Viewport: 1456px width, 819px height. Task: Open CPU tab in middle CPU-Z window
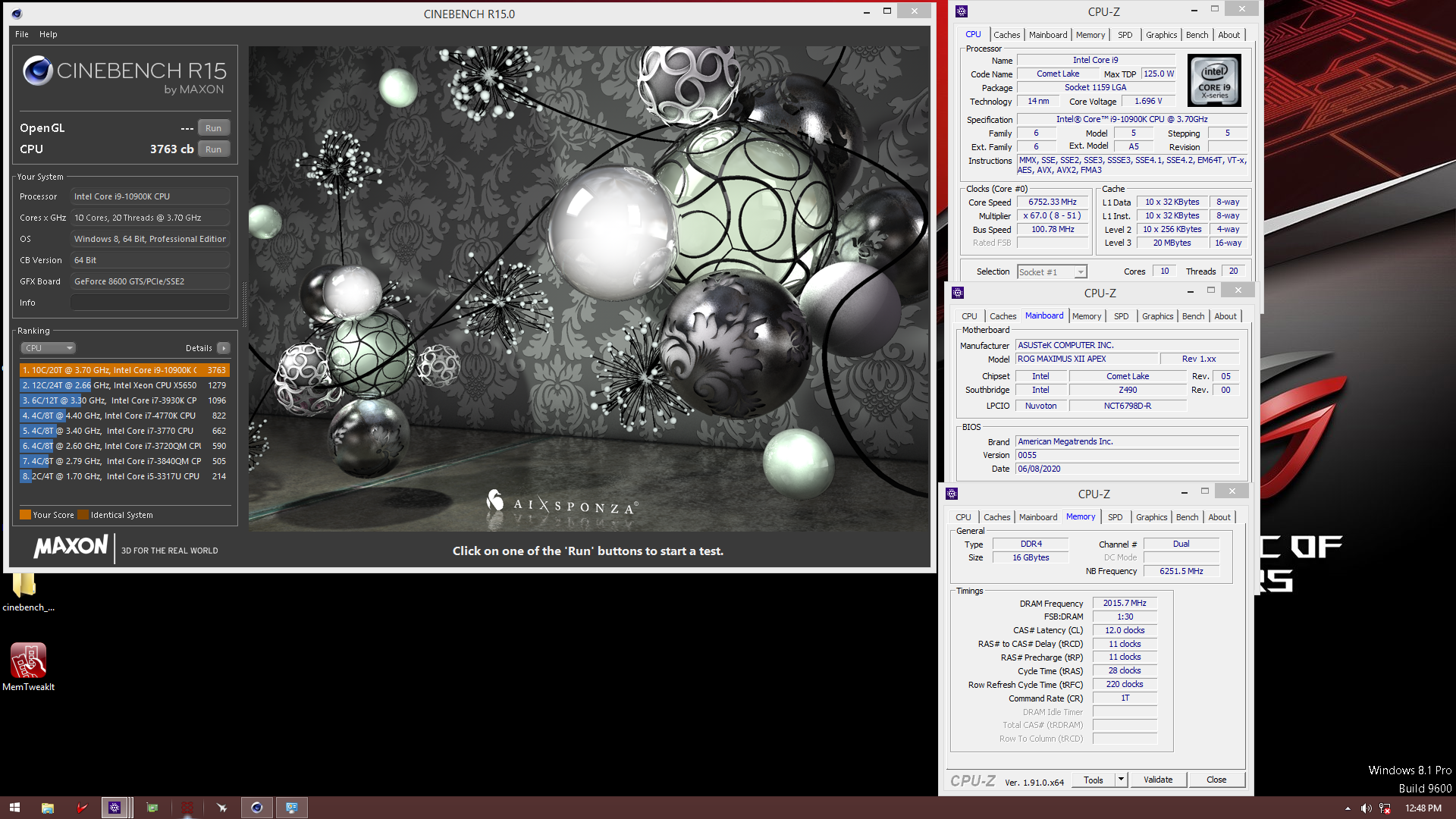pos(969,316)
